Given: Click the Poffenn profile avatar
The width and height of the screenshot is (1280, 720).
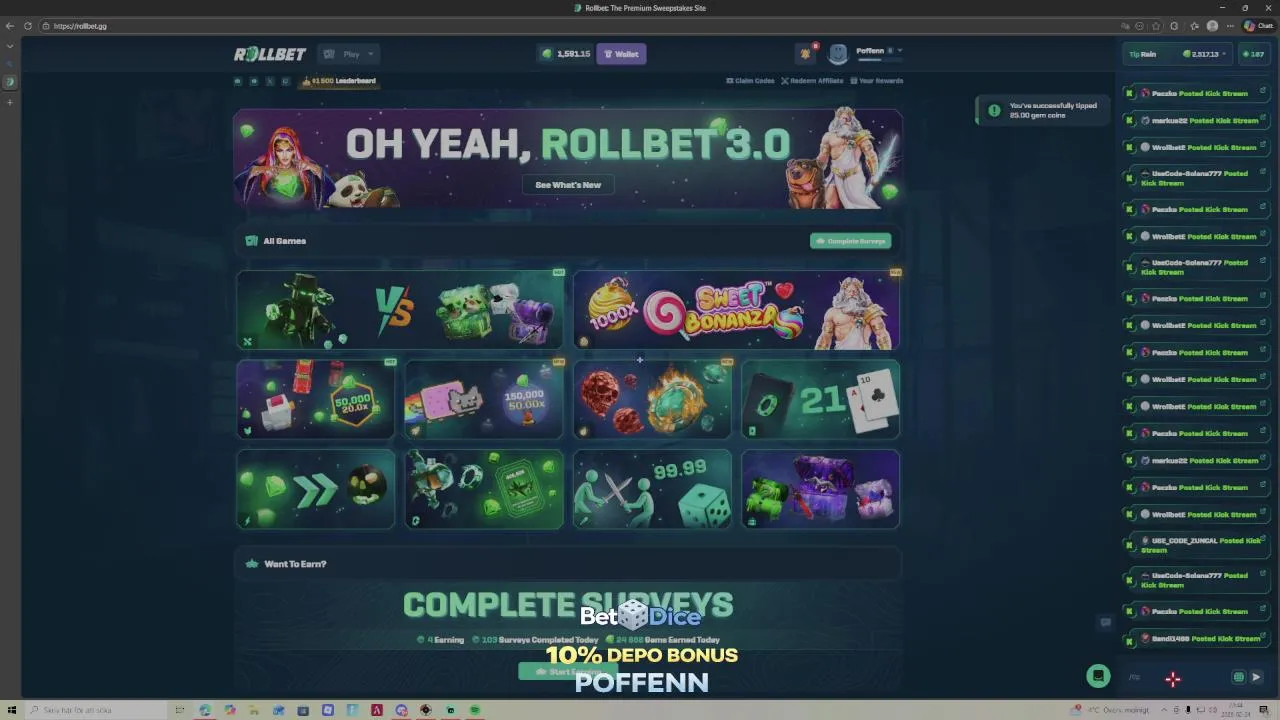Looking at the screenshot, I should click(x=838, y=54).
